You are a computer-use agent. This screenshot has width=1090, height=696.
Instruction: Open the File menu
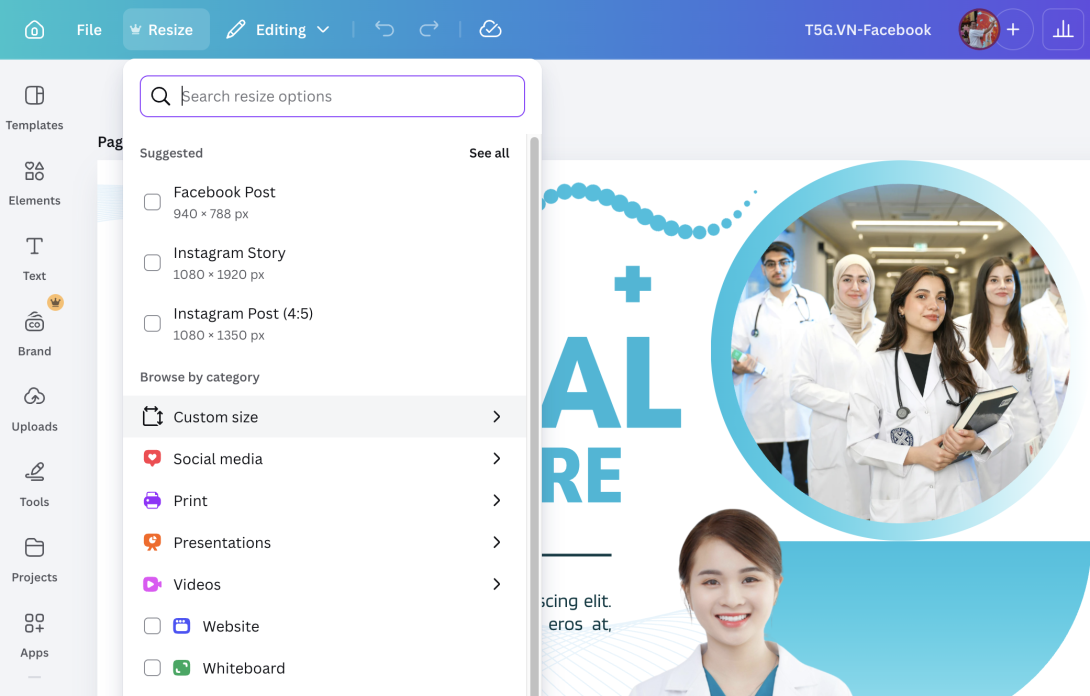(89, 30)
